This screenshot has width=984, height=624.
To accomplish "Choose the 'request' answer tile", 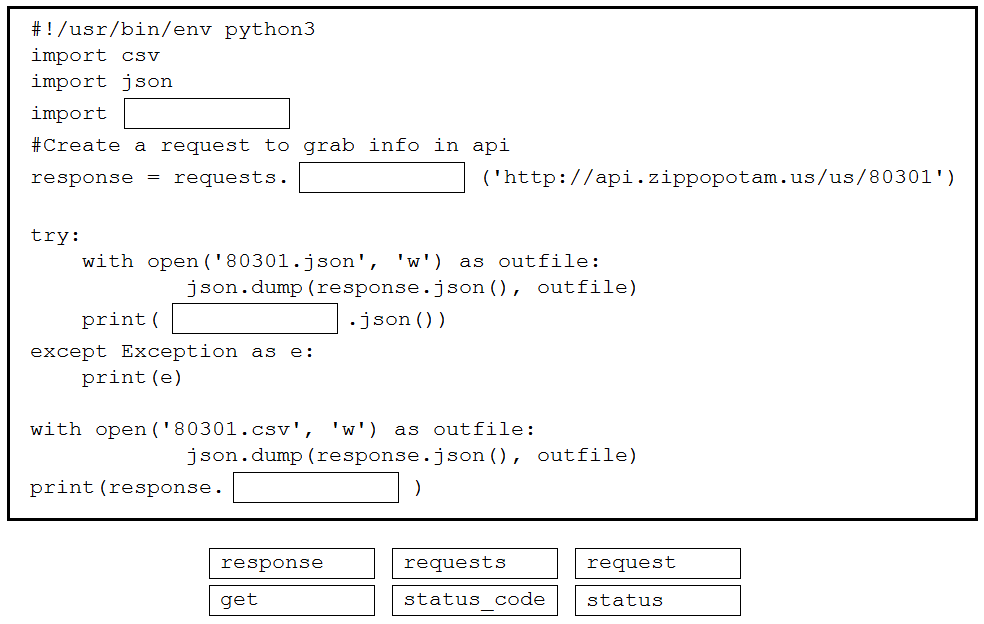I will pyautogui.click(x=658, y=563).
